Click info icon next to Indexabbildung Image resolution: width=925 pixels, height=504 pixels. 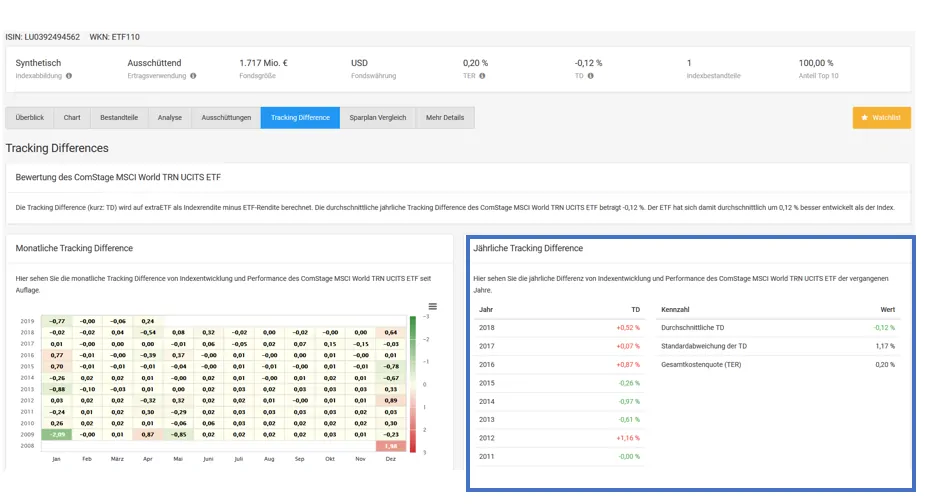tap(69, 76)
